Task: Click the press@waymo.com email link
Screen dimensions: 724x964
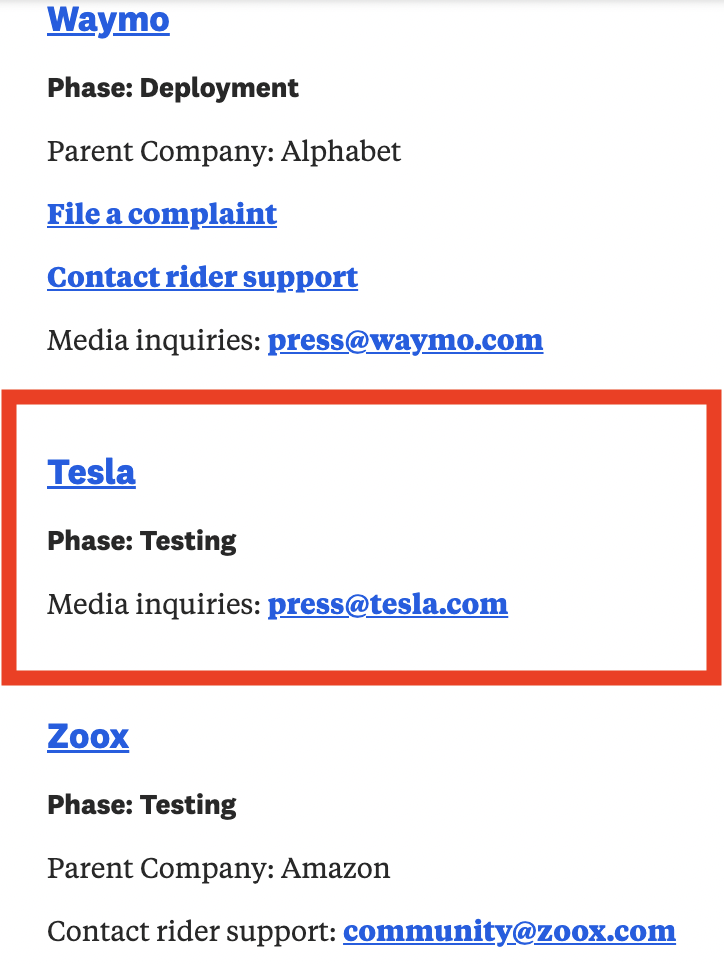Action: click(405, 340)
